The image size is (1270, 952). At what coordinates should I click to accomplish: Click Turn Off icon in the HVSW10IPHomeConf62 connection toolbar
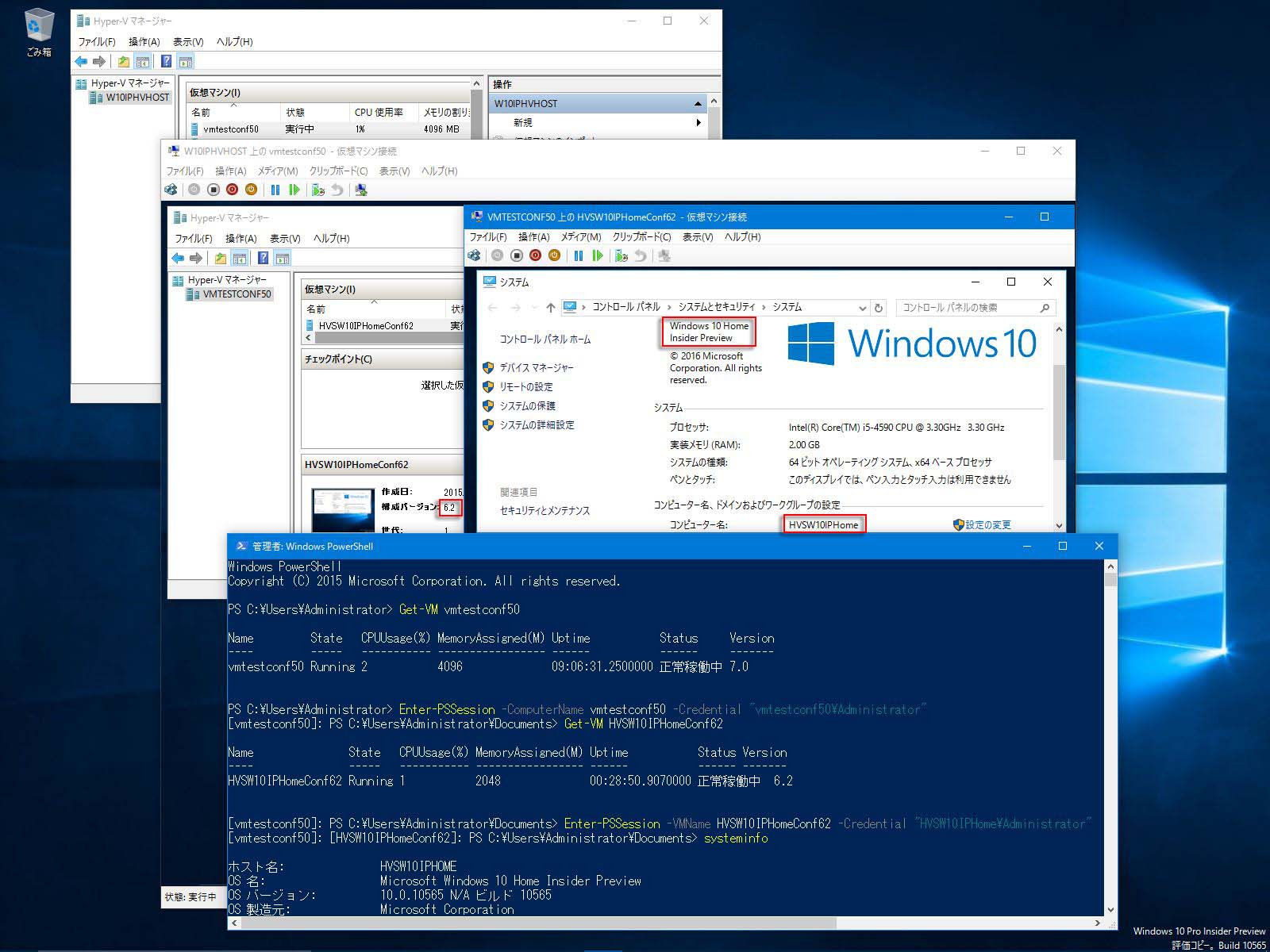point(517,255)
